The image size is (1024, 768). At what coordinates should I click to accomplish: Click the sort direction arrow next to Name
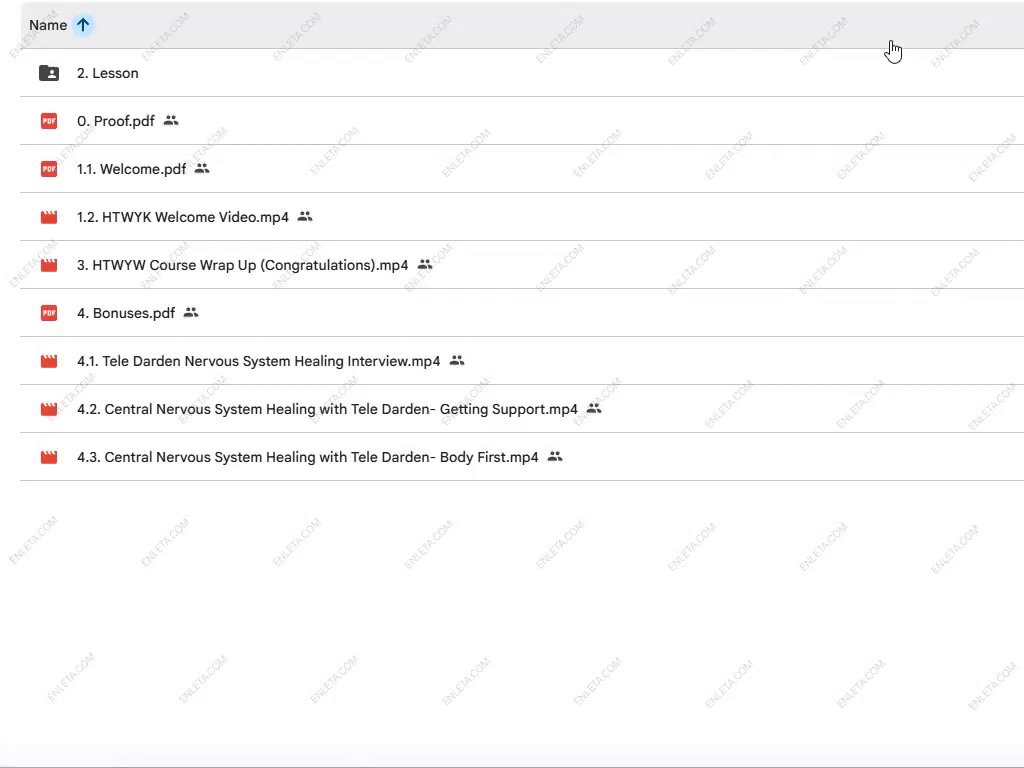pyautogui.click(x=83, y=25)
